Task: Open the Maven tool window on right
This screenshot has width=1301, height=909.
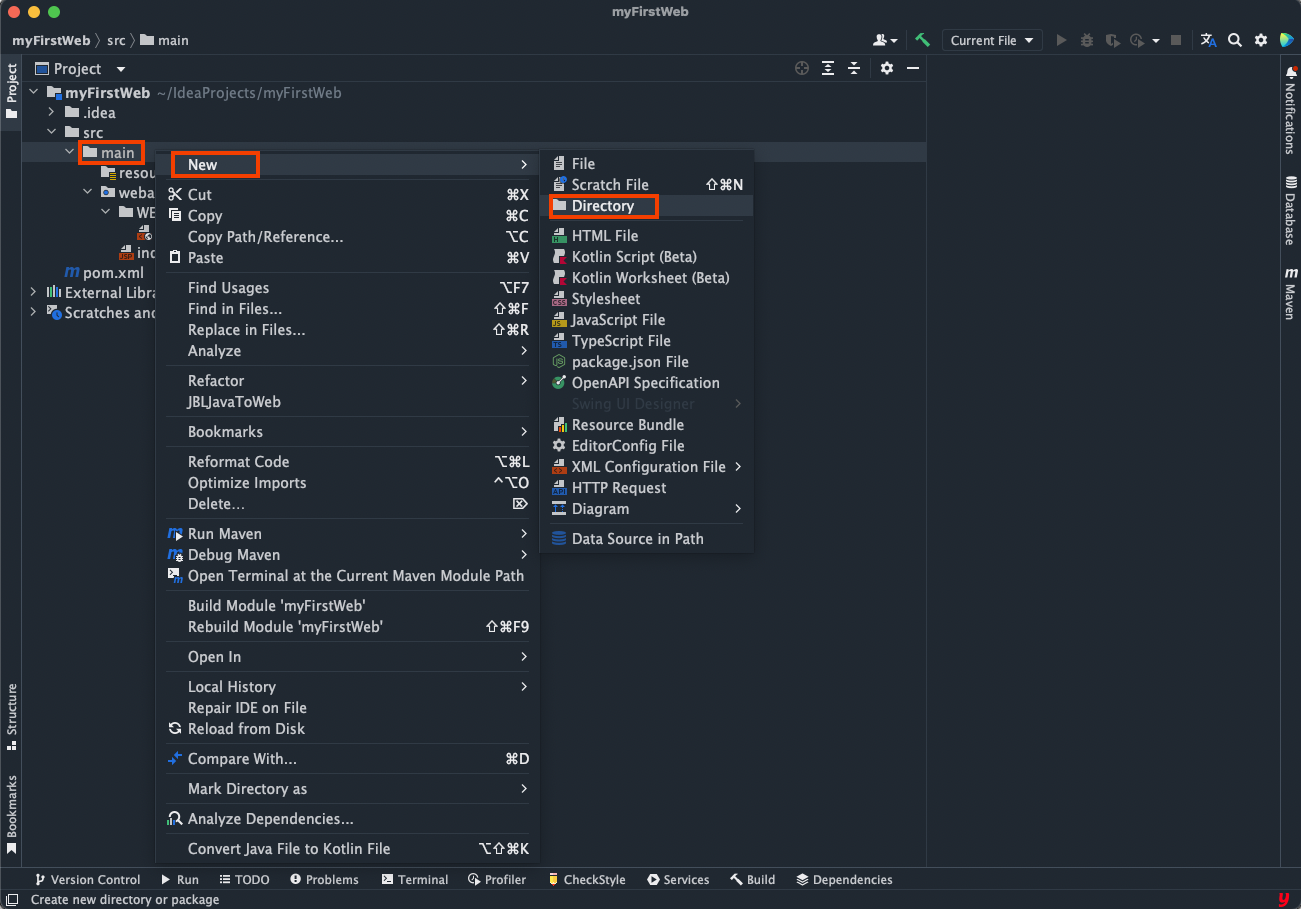Action: [x=1291, y=292]
